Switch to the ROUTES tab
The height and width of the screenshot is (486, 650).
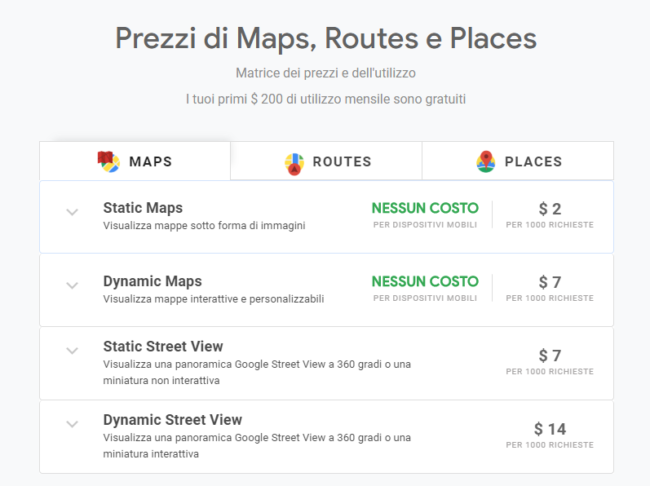coord(326,161)
